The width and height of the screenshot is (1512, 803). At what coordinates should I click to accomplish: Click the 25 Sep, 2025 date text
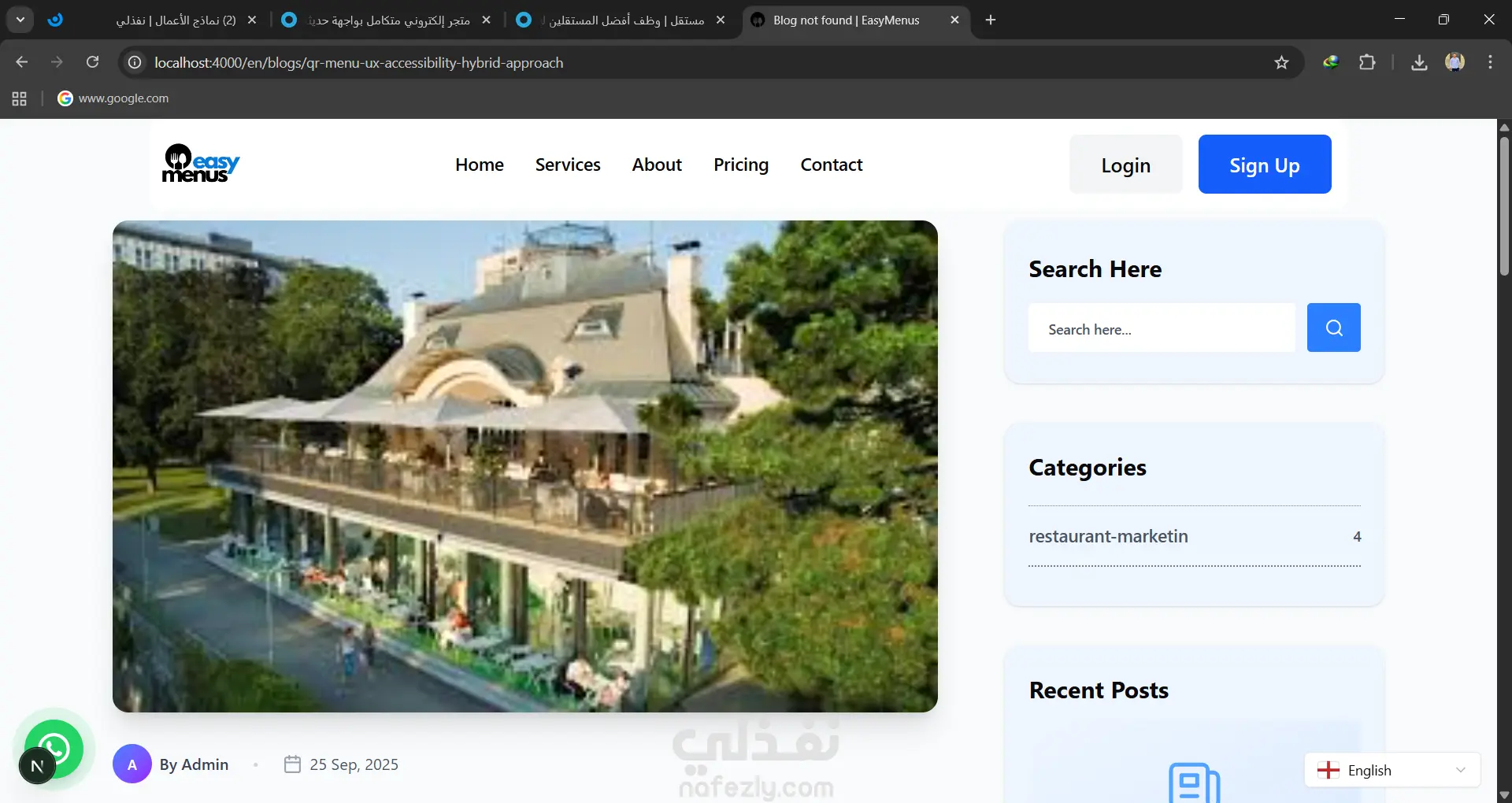354,764
